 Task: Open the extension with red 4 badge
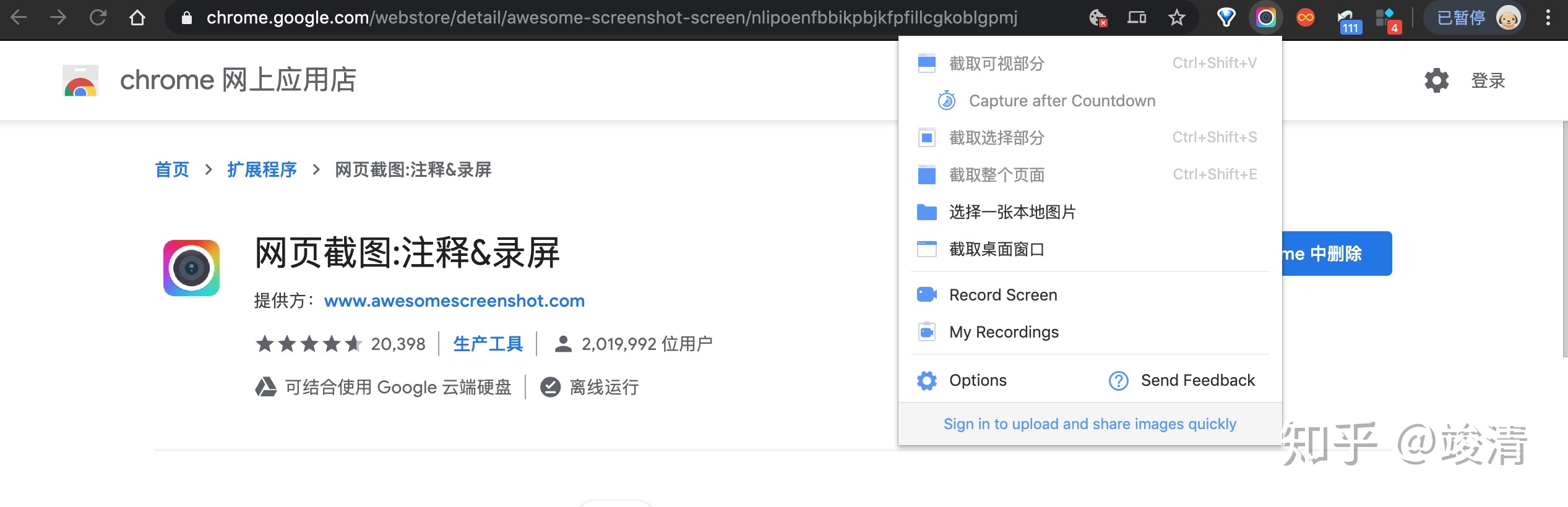click(x=1388, y=20)
